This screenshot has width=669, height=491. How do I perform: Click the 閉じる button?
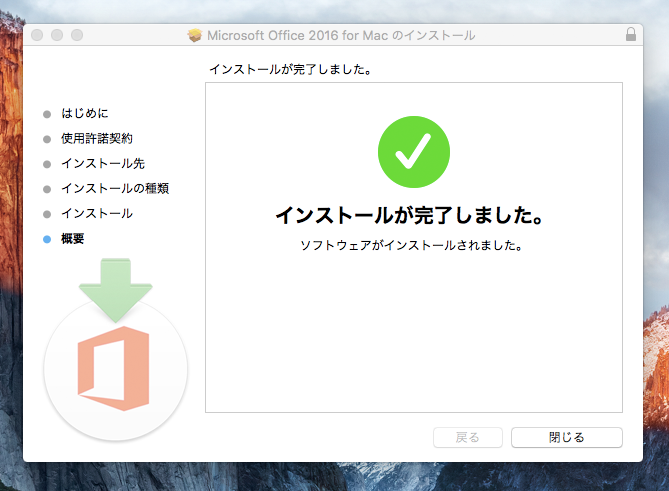point(567,437)
